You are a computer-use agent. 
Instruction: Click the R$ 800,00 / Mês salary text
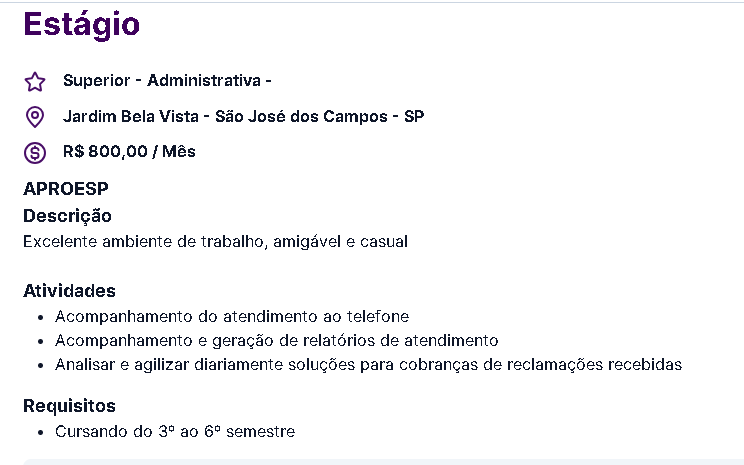[x=129, y=152]
